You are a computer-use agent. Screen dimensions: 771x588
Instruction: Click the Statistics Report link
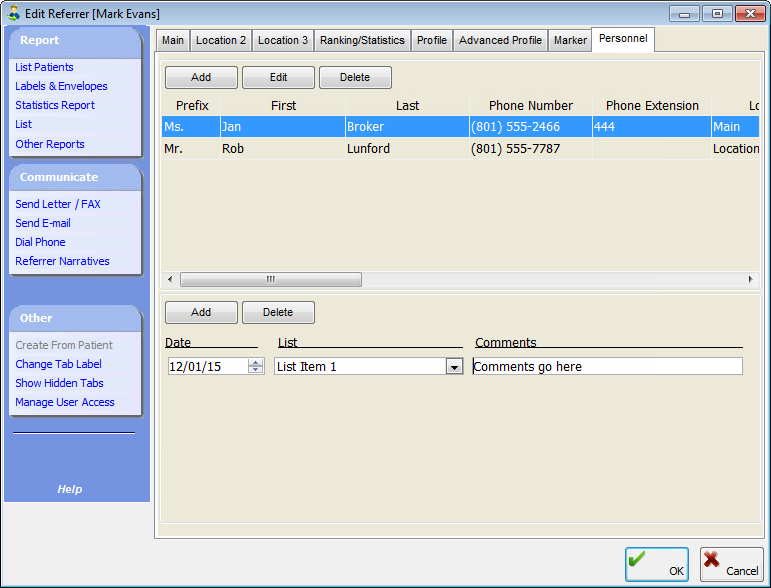coord(55,105)
